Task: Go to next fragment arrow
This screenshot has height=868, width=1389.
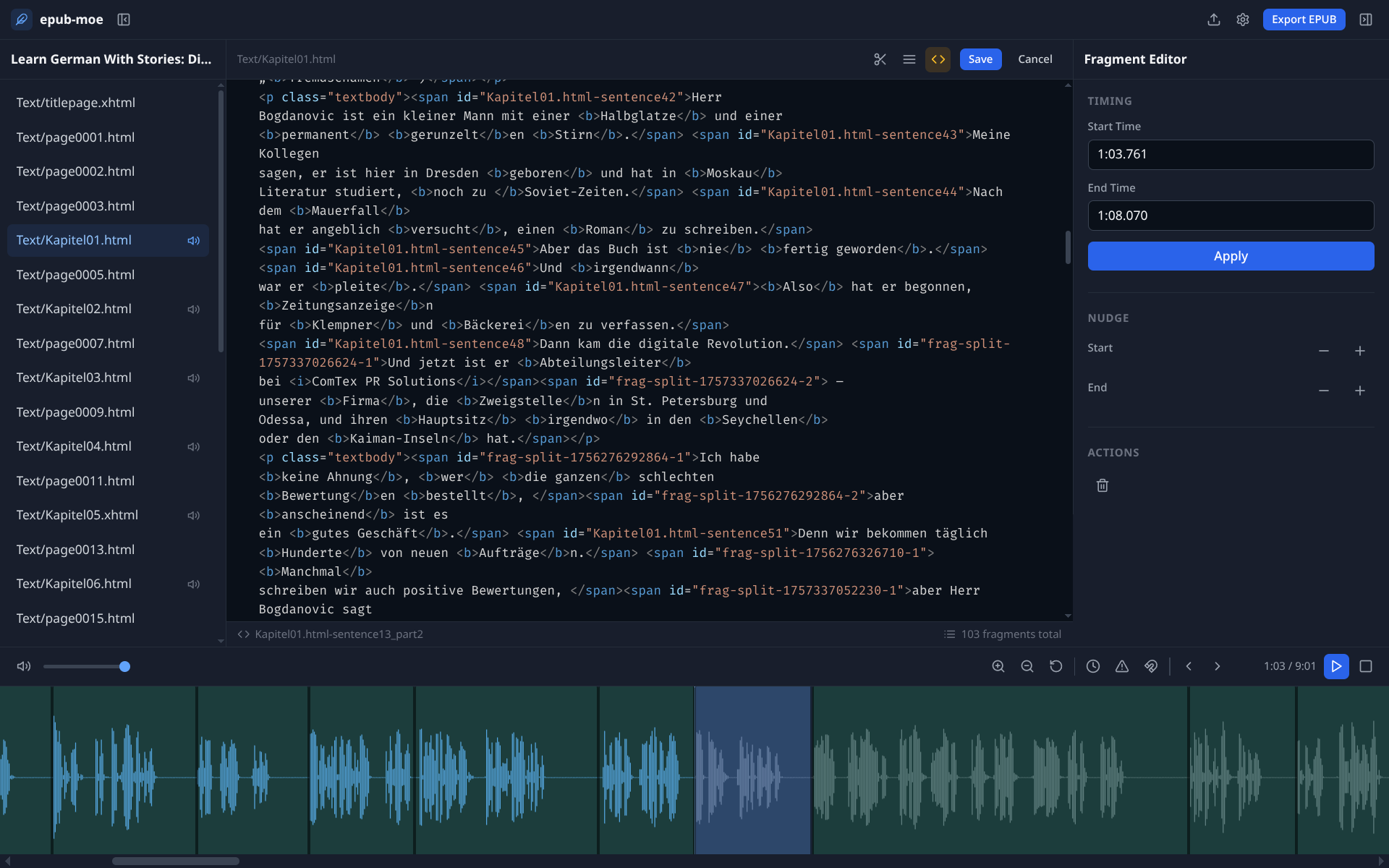Action: coord(1218,666)
